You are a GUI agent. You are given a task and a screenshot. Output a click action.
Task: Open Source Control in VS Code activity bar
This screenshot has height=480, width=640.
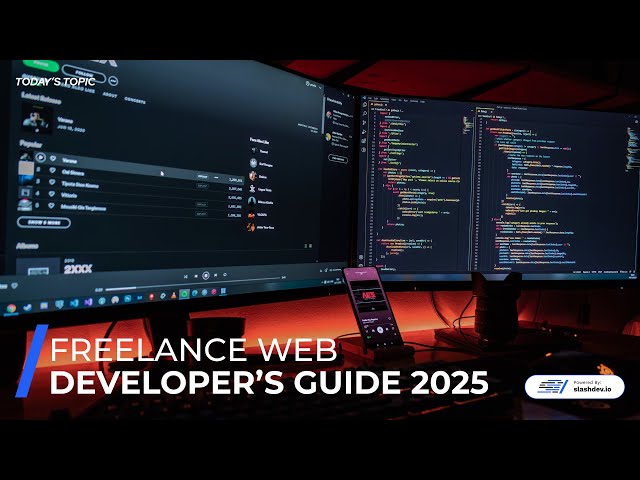click(x=364, y=123)
